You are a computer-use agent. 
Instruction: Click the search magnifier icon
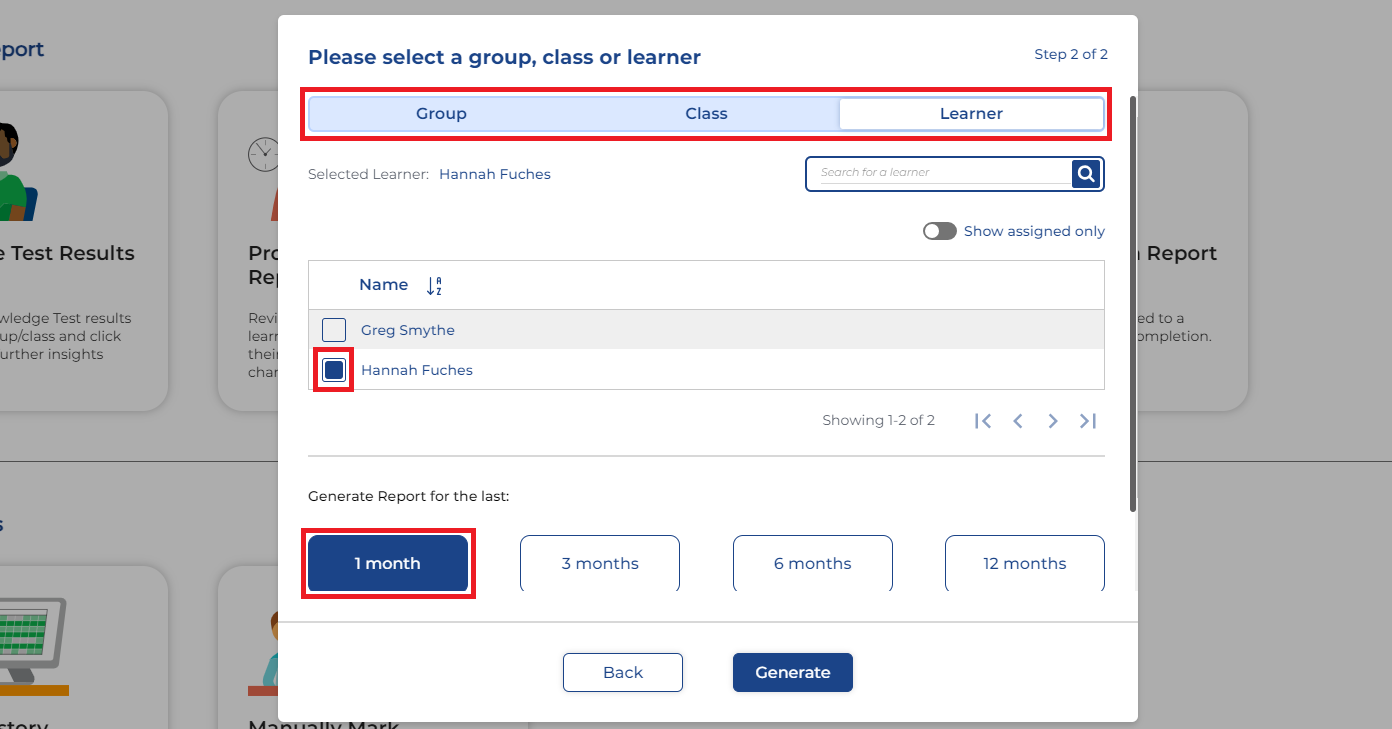(1086, 174)
